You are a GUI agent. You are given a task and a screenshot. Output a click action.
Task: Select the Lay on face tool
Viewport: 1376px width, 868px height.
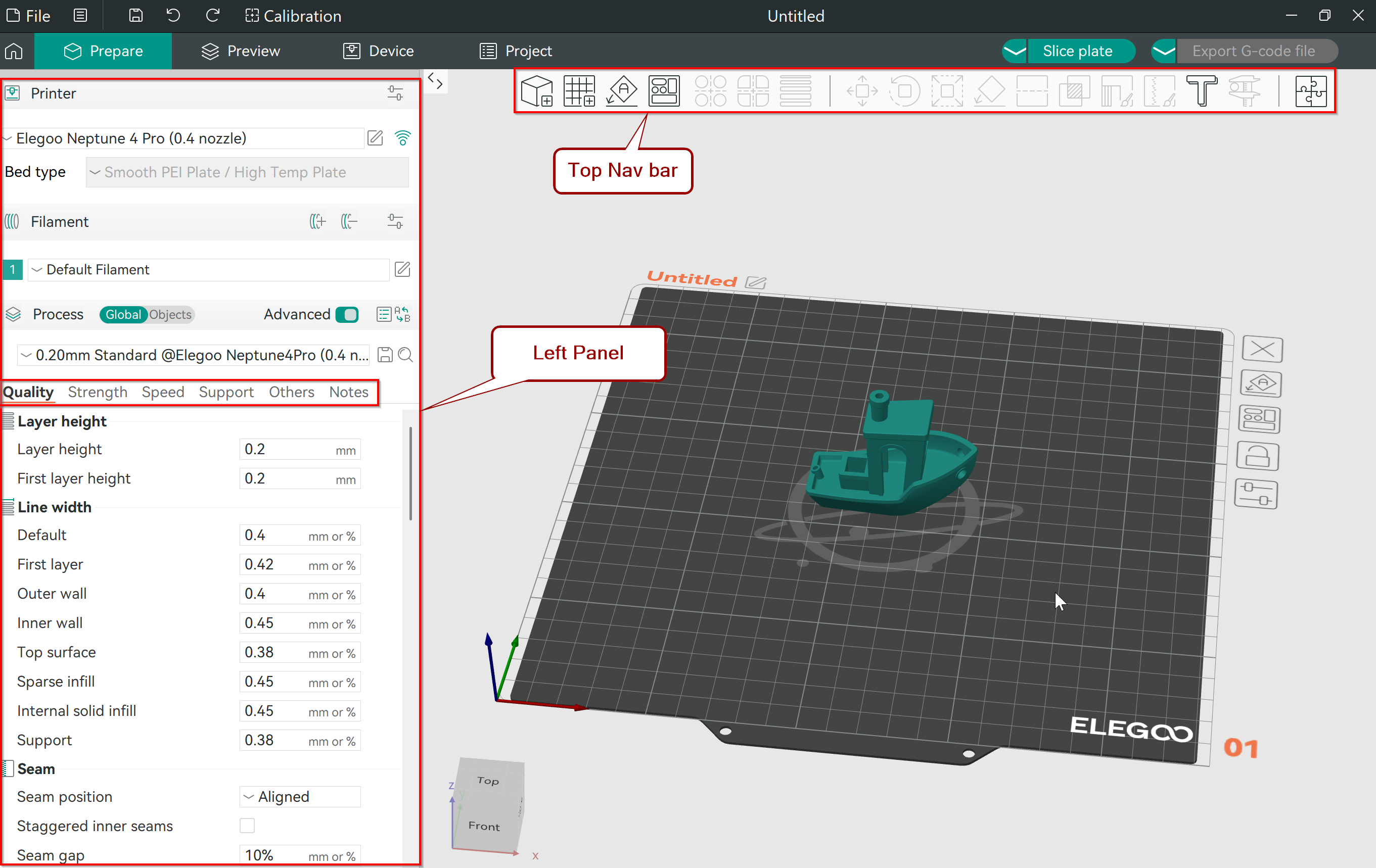coord(989,91)
